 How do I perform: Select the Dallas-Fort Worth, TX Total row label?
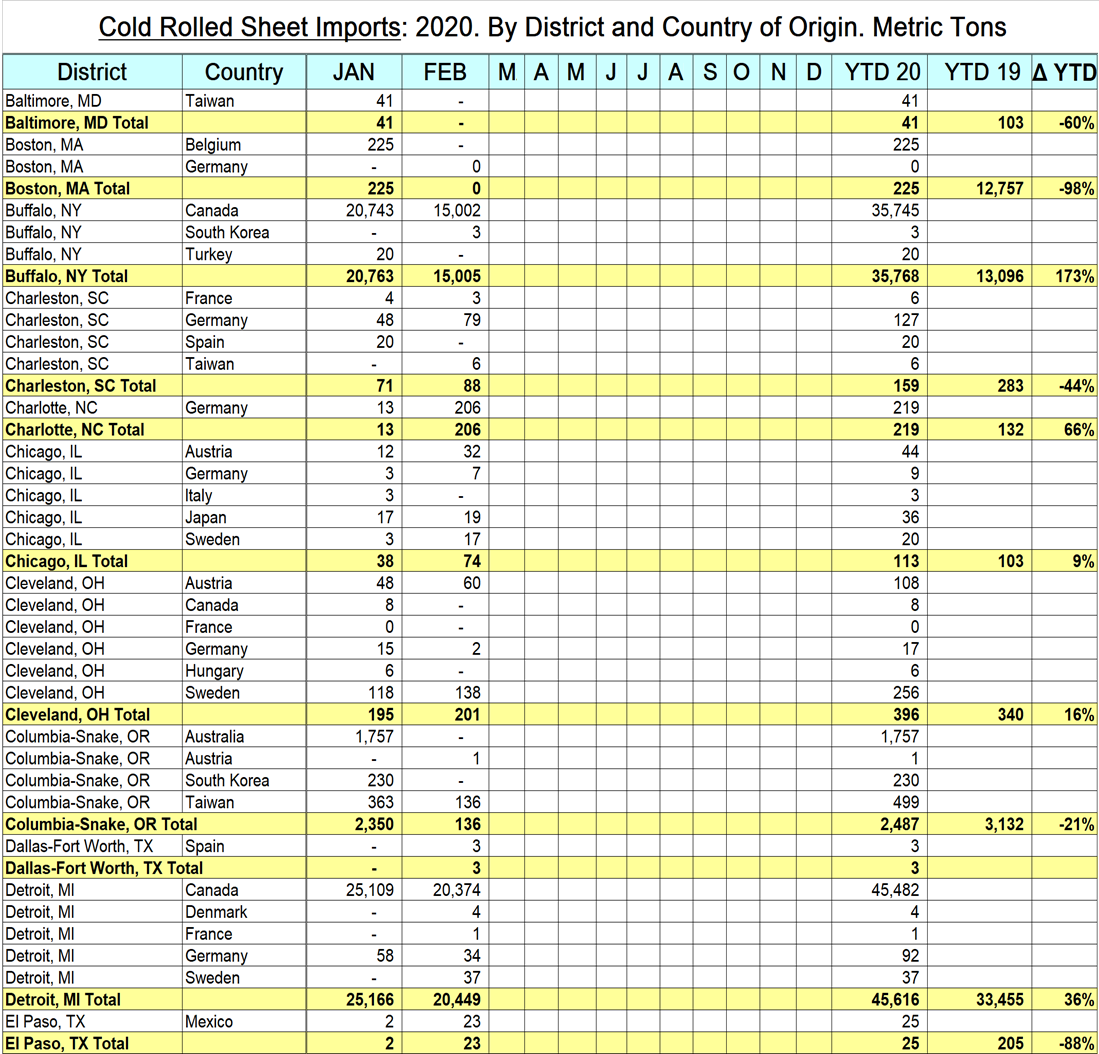104,868
